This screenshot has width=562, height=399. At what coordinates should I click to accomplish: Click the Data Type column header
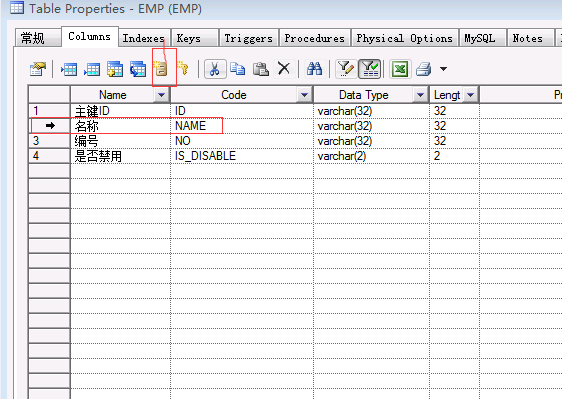pyautogui.click(x=363, y=95)
